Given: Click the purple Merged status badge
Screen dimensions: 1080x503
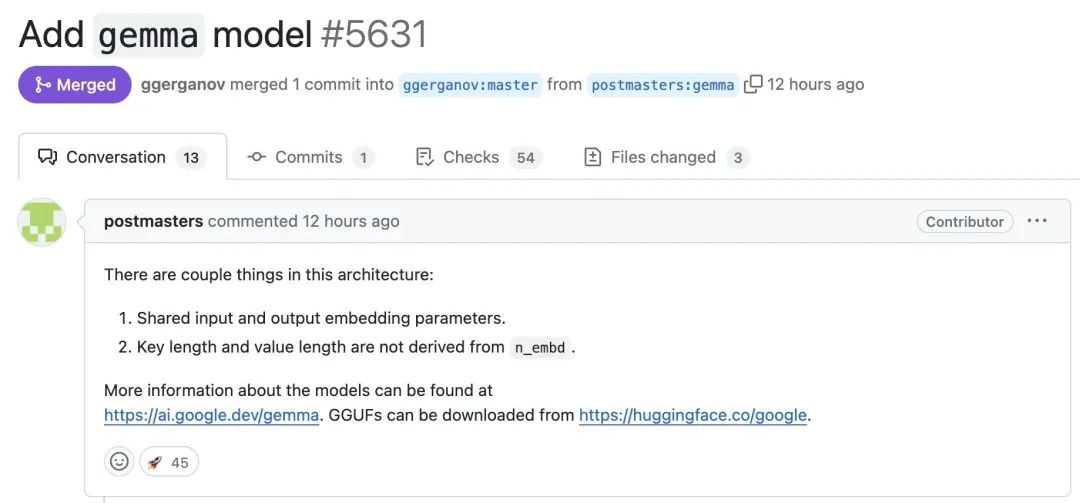Looking at the screenshot, I should click(x=74, y=85).
